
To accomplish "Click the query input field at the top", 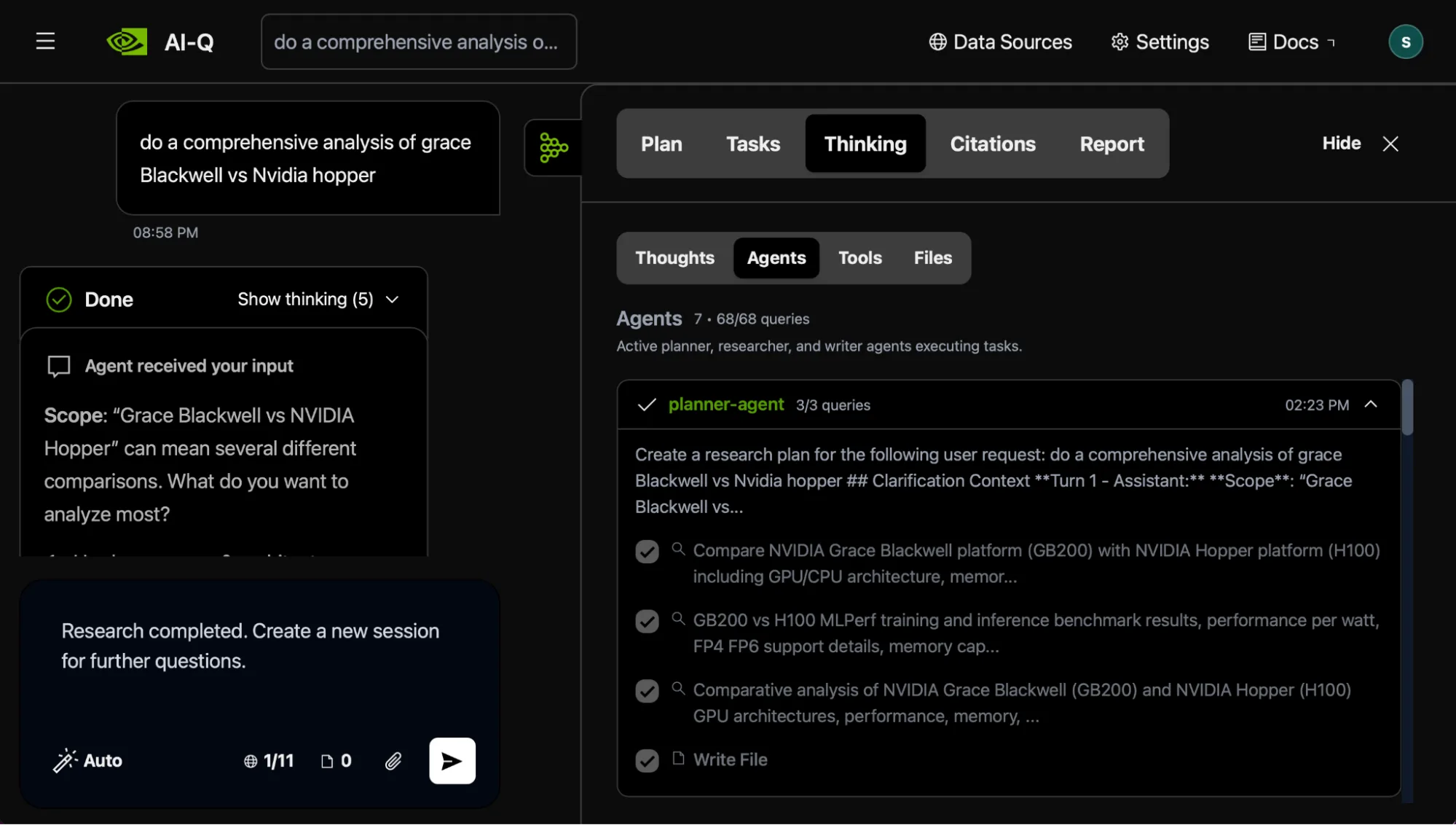I will pyautogui.click(x=418, y=42).
